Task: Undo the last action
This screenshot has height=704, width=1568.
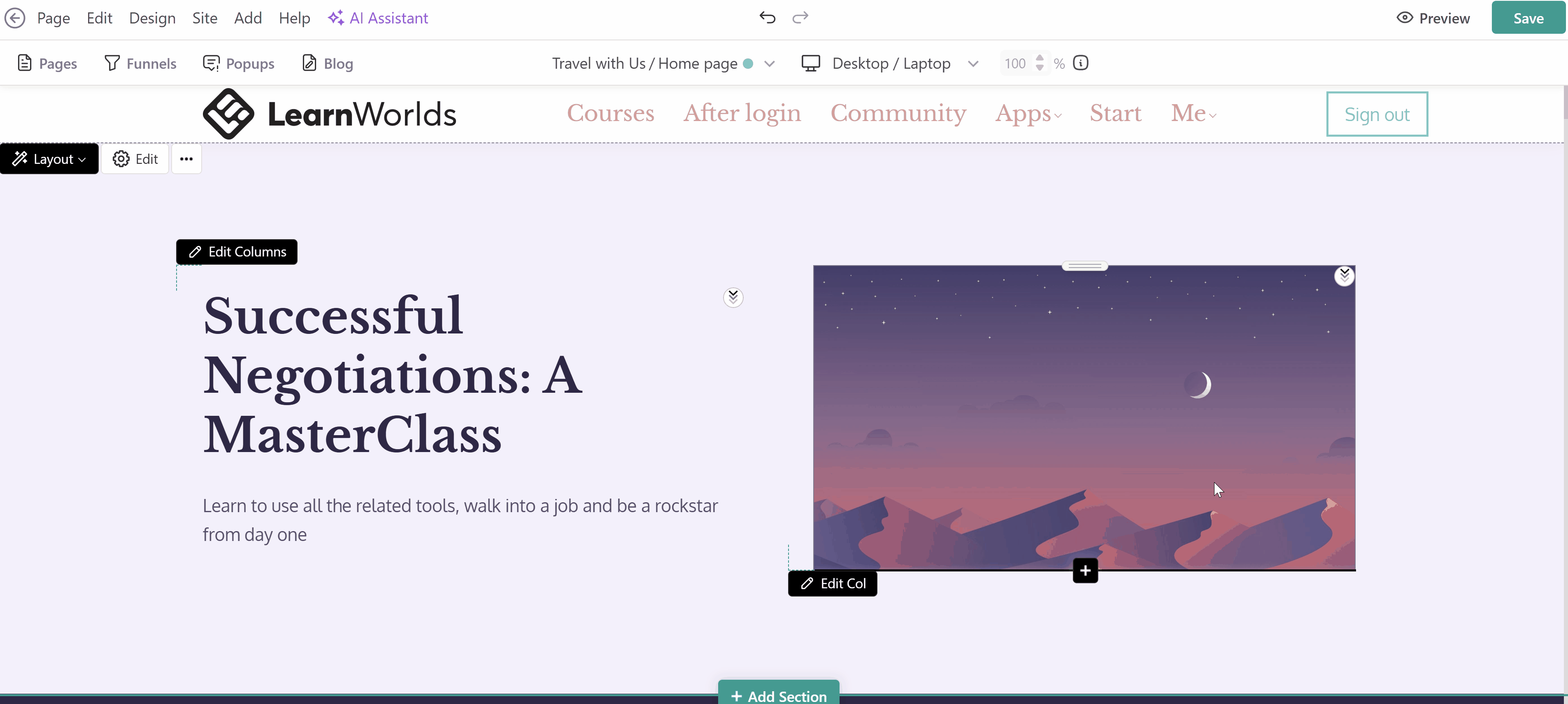Action: pos(767,18)
